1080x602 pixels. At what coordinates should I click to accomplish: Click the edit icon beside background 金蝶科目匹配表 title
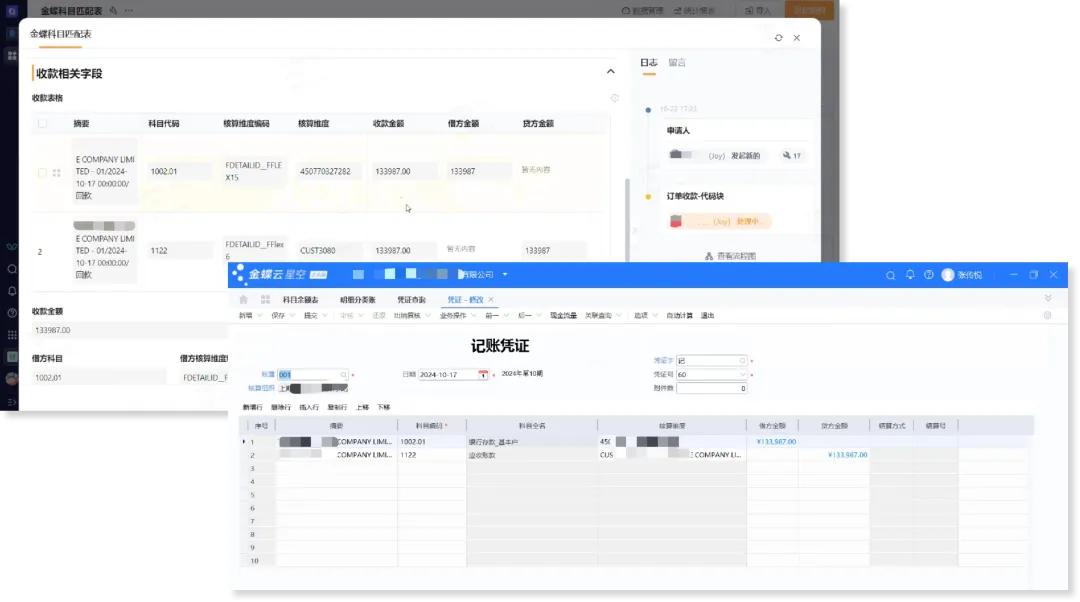pyautogui.click(x=113, y=10)
